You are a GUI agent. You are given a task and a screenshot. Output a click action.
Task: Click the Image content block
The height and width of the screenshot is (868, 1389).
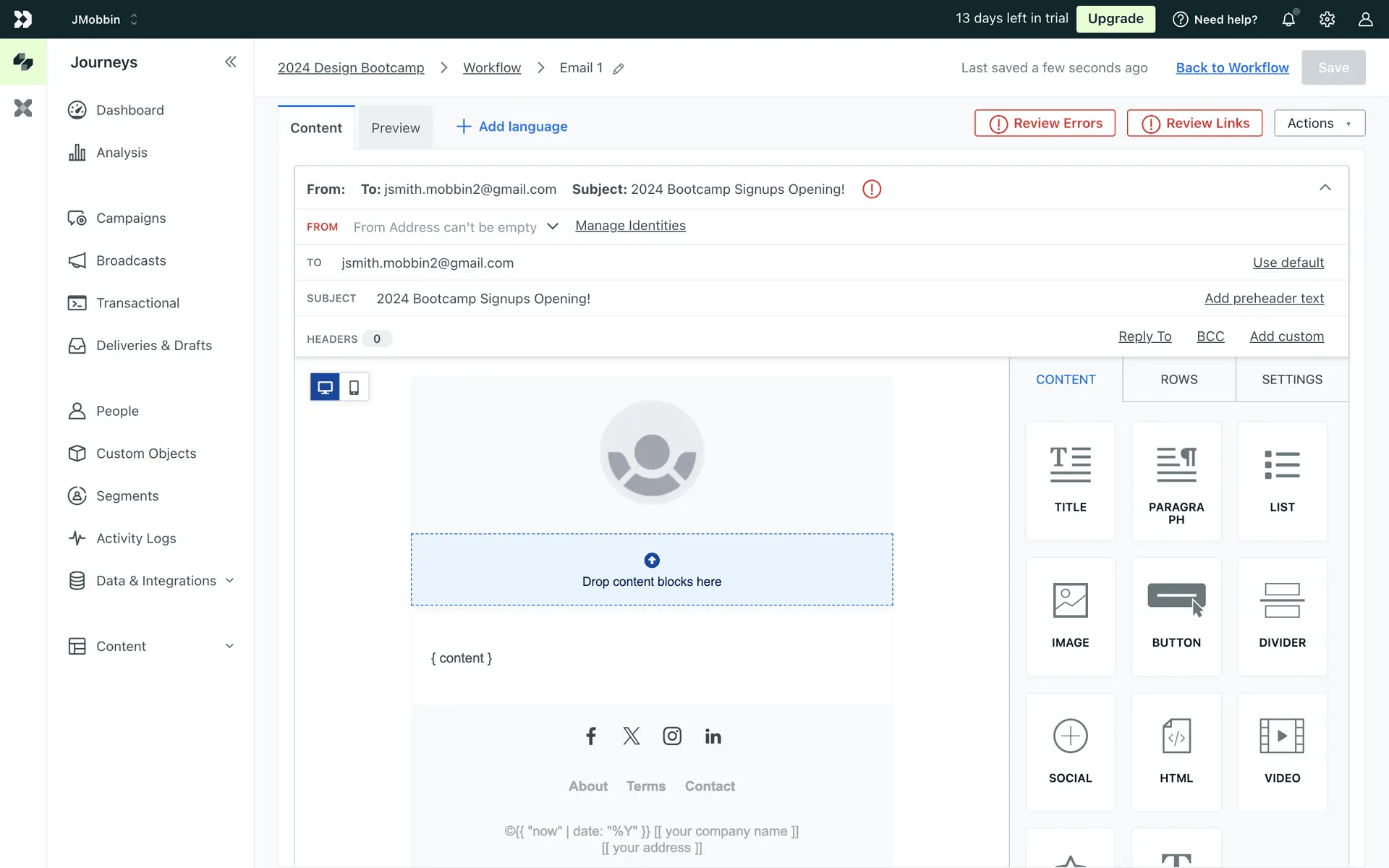[1070, 616]
